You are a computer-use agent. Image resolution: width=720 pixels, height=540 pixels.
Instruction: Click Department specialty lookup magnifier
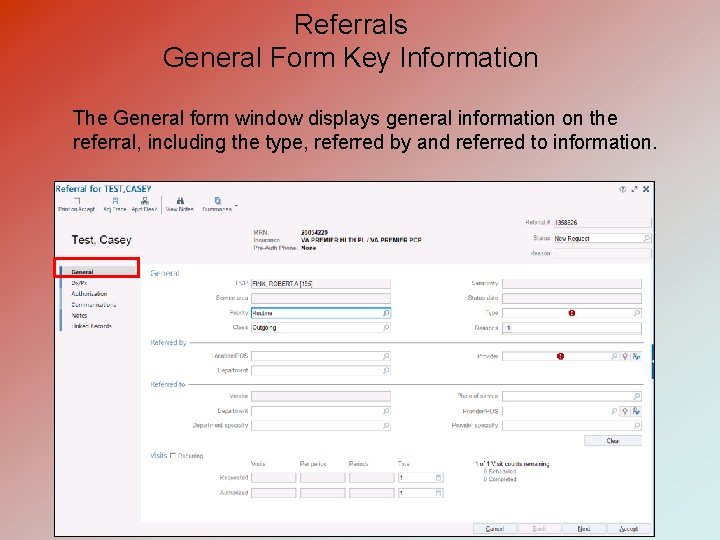(x=386, y=426)
